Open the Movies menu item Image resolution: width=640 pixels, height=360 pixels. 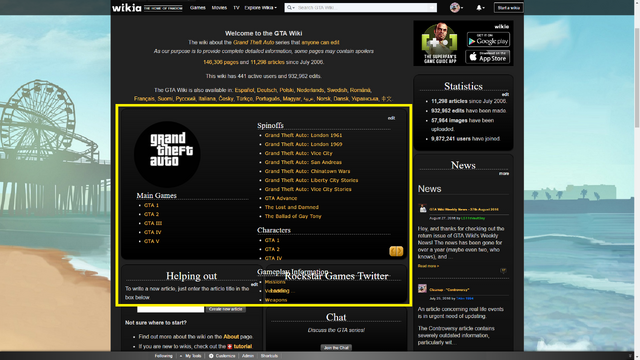pyautogui.click(x=219, y=7)
